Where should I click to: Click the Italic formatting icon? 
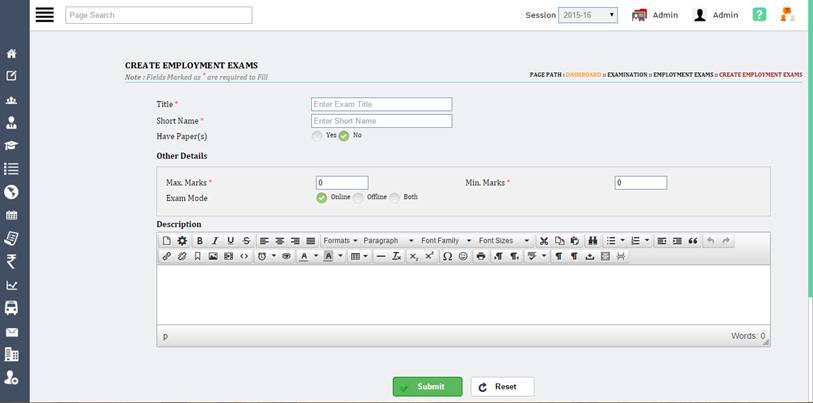(215, 241)
